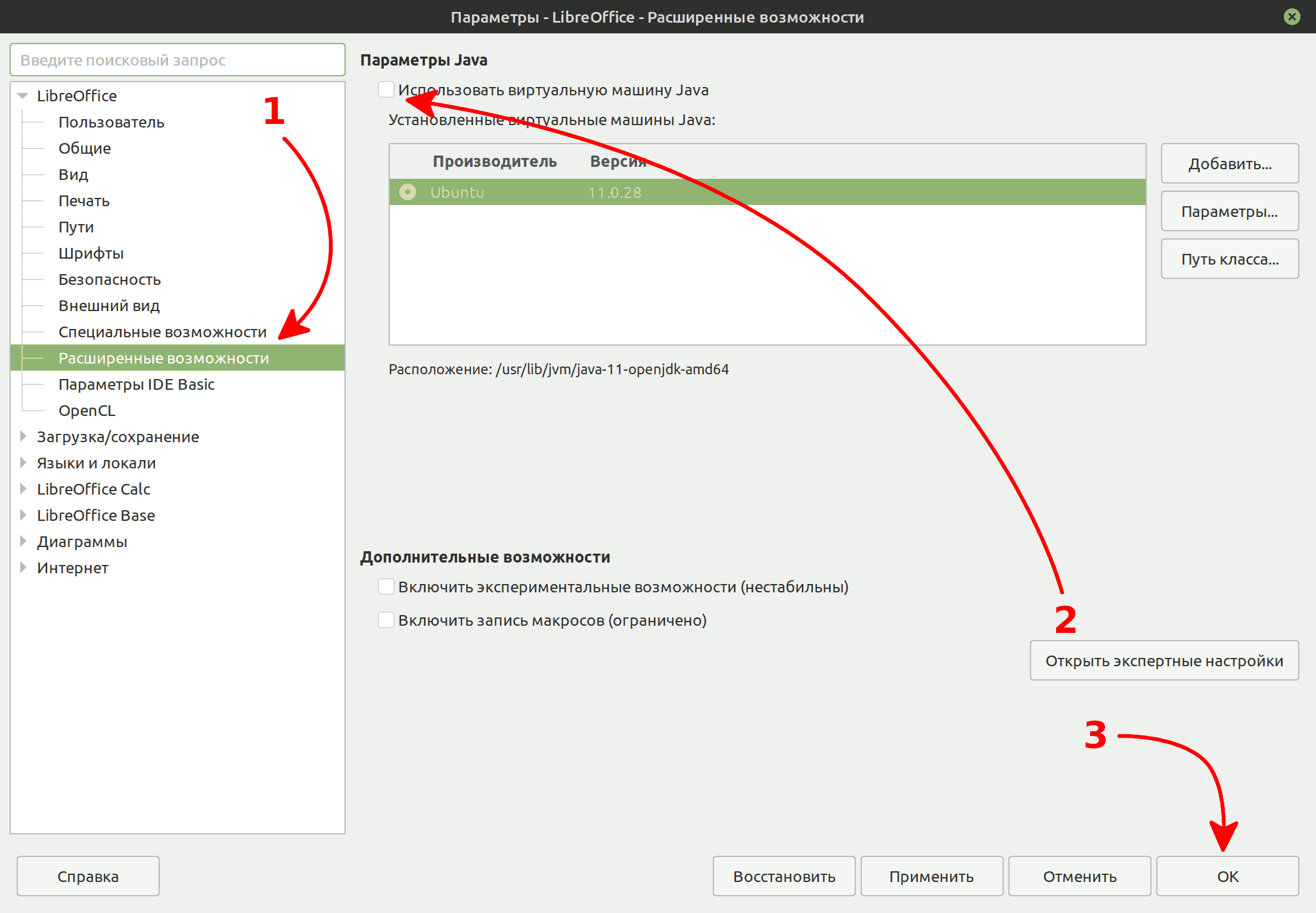The height and width of the screenshot is (913, 1316).
Task: Click the 'Путь класса...' button
Action: (1230, 259)
